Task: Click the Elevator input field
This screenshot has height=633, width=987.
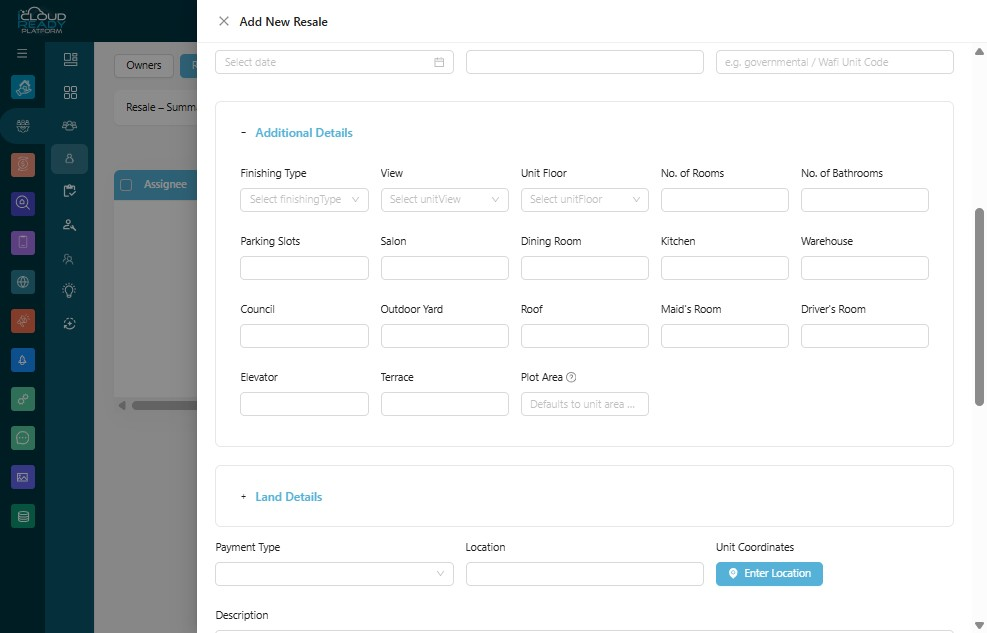Action: 304,404
